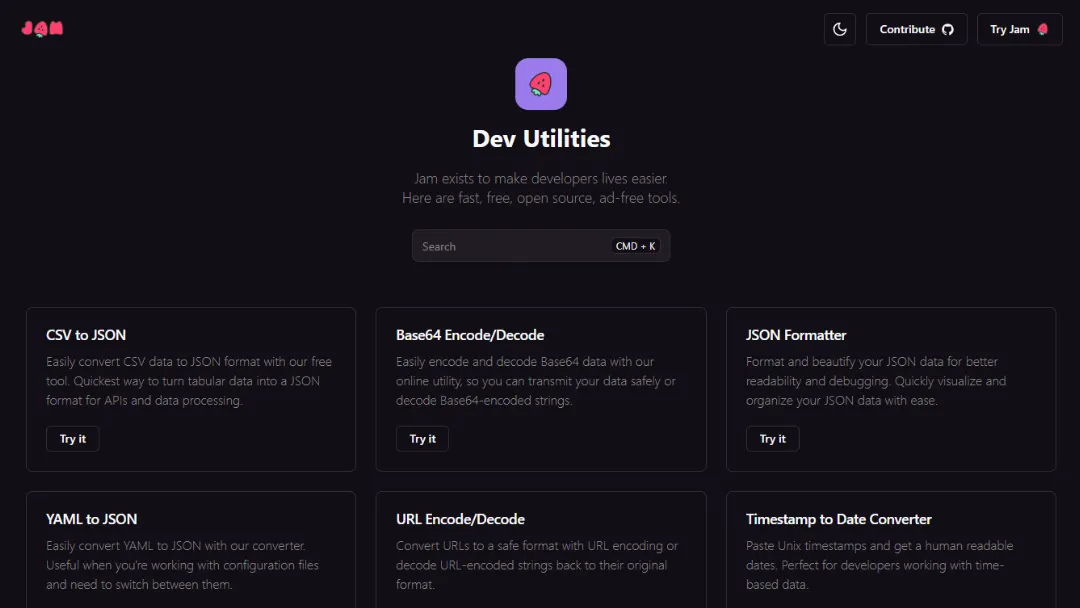1080x608 pixels.
Task: Toggle dark mode moon icon
Action: point(840,29)
